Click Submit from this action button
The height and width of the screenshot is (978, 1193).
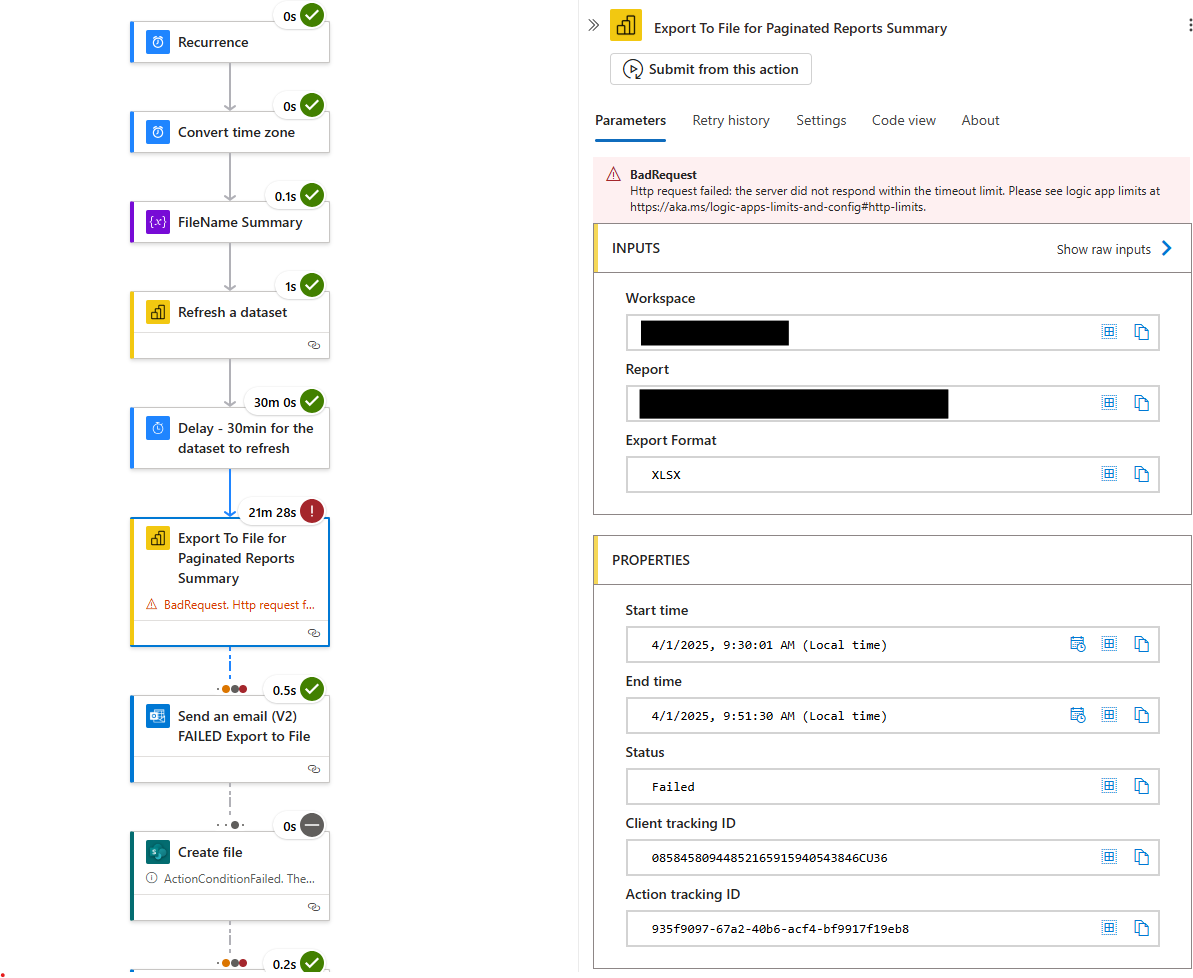711,69
